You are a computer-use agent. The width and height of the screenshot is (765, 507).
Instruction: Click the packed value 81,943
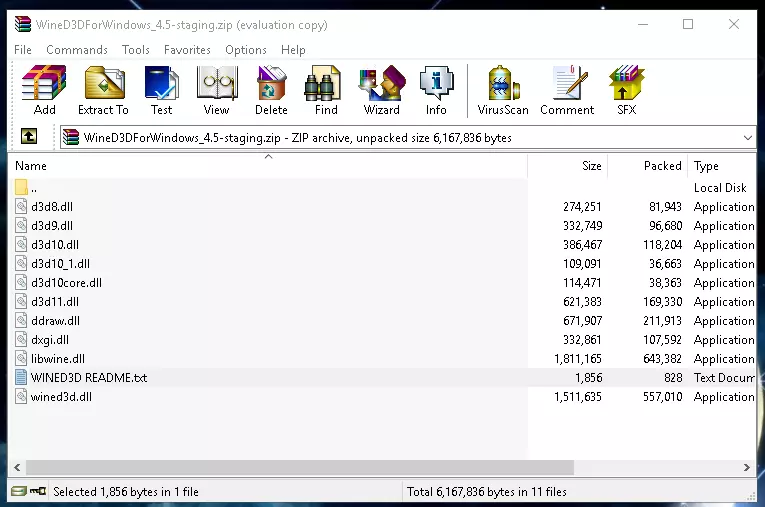point(665,206)
